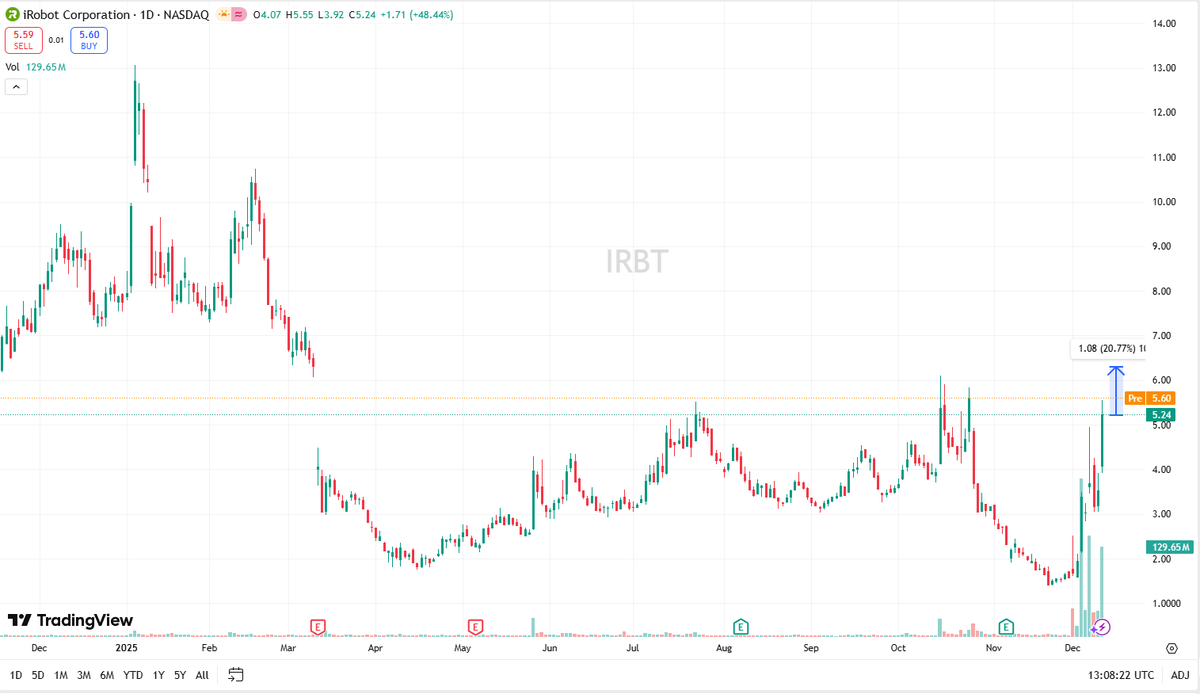
Task: Click the 1.0000 price axis label
Action: pos(1165,603)
